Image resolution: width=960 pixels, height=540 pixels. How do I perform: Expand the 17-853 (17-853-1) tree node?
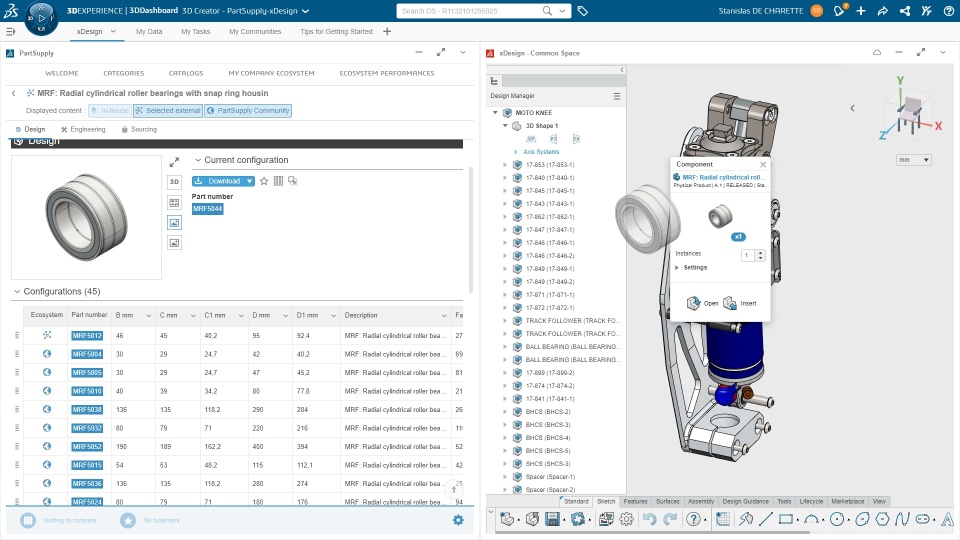pos(505,165)
